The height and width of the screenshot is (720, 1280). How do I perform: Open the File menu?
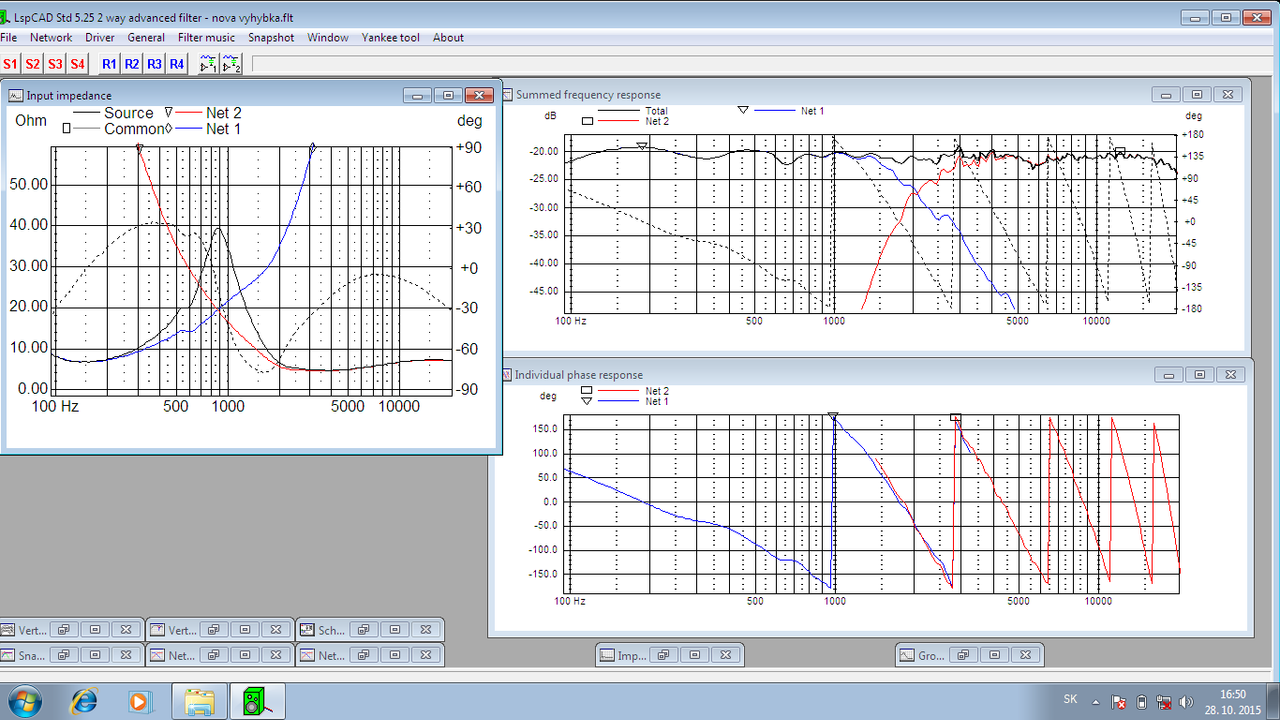[x=9, y=38]
